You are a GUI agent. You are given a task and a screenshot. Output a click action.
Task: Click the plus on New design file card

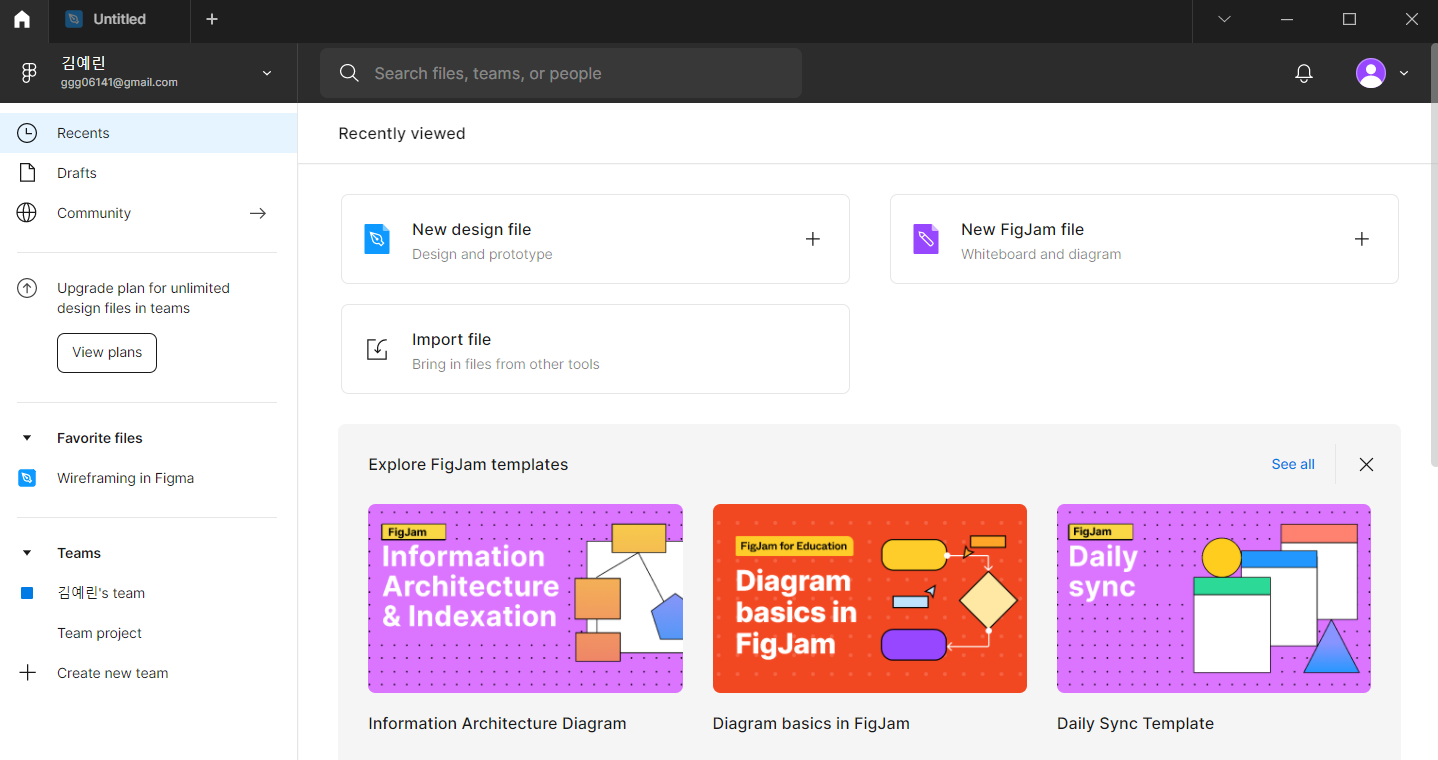(813, 239)
